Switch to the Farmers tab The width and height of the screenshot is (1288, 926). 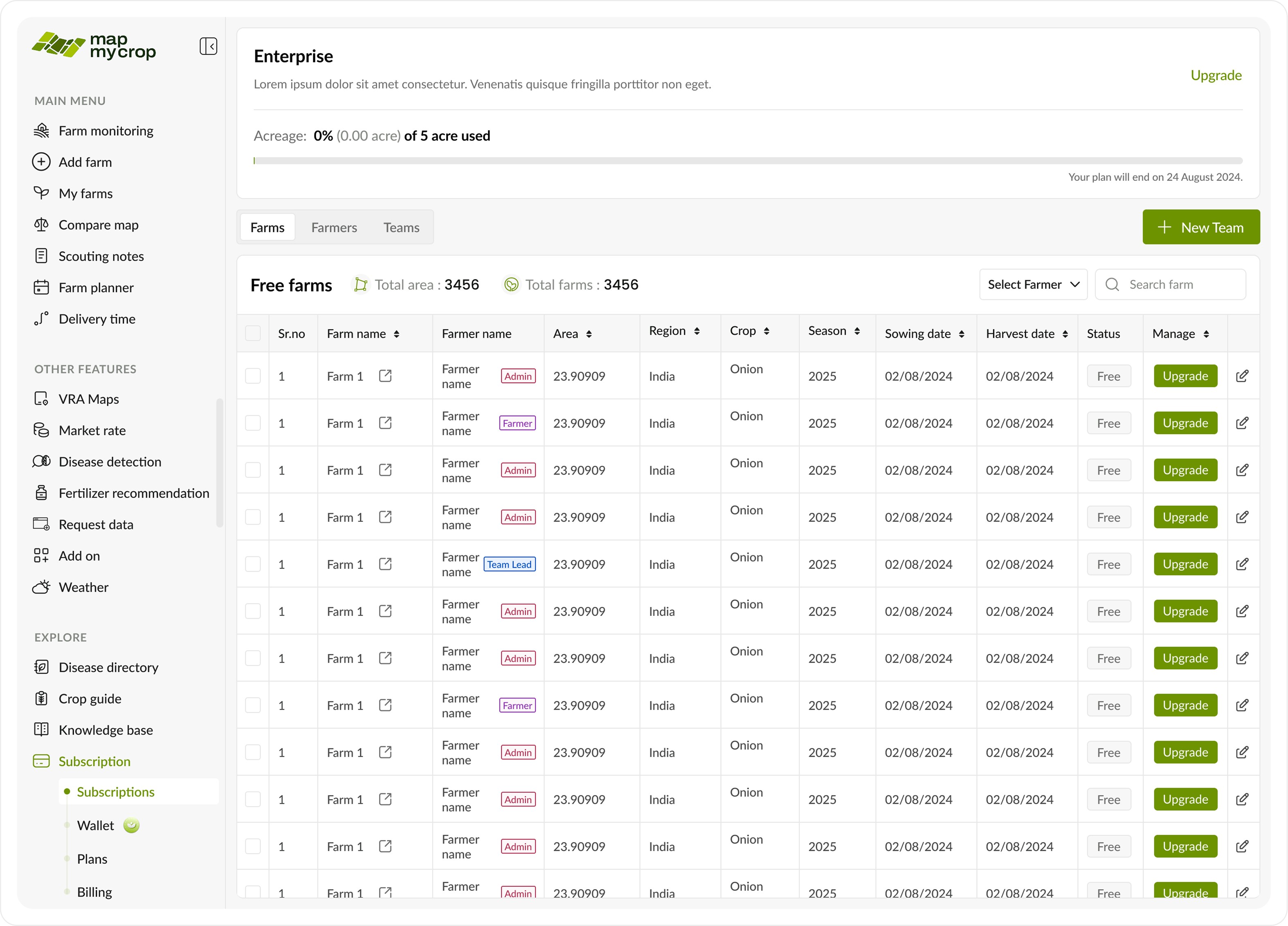334,227
